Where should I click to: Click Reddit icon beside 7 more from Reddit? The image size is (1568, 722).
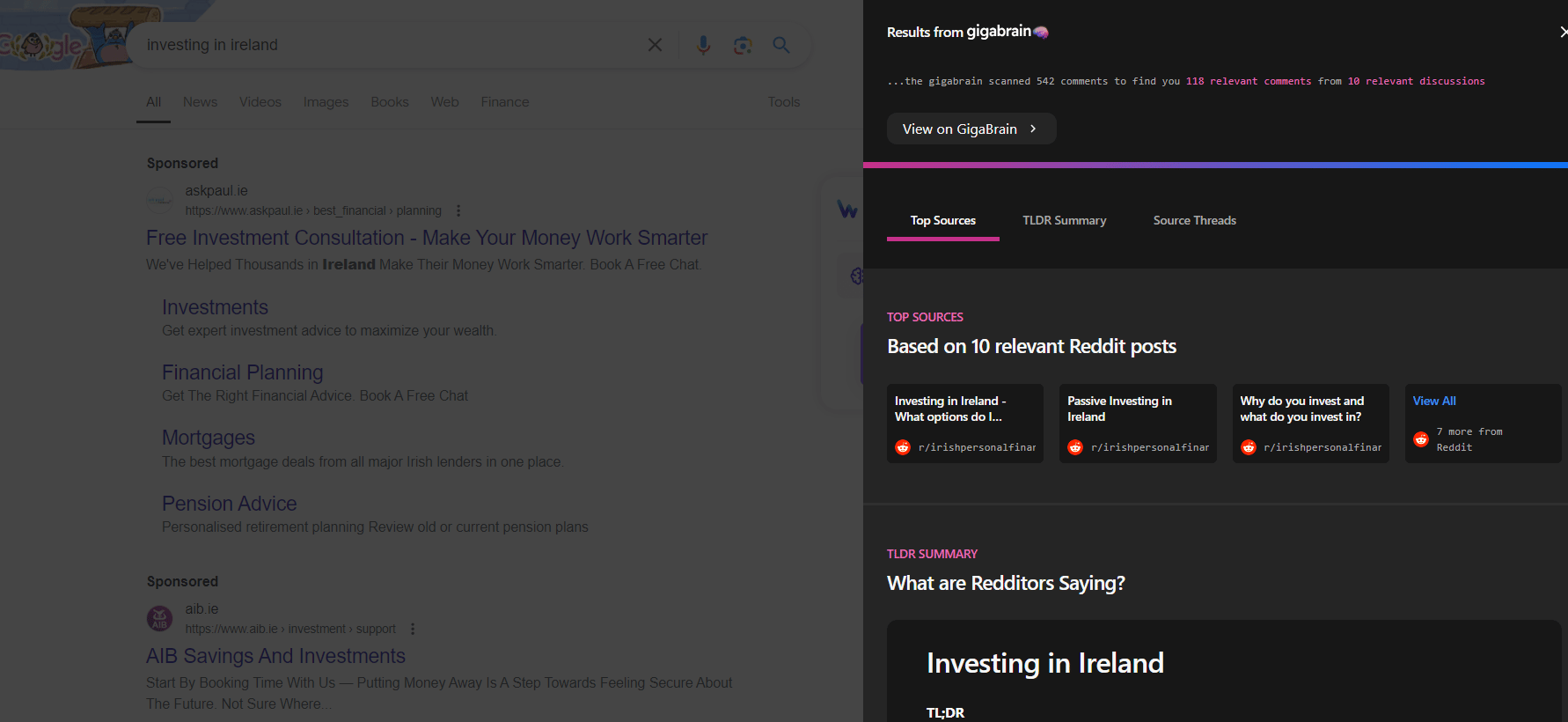(1421, 439)
